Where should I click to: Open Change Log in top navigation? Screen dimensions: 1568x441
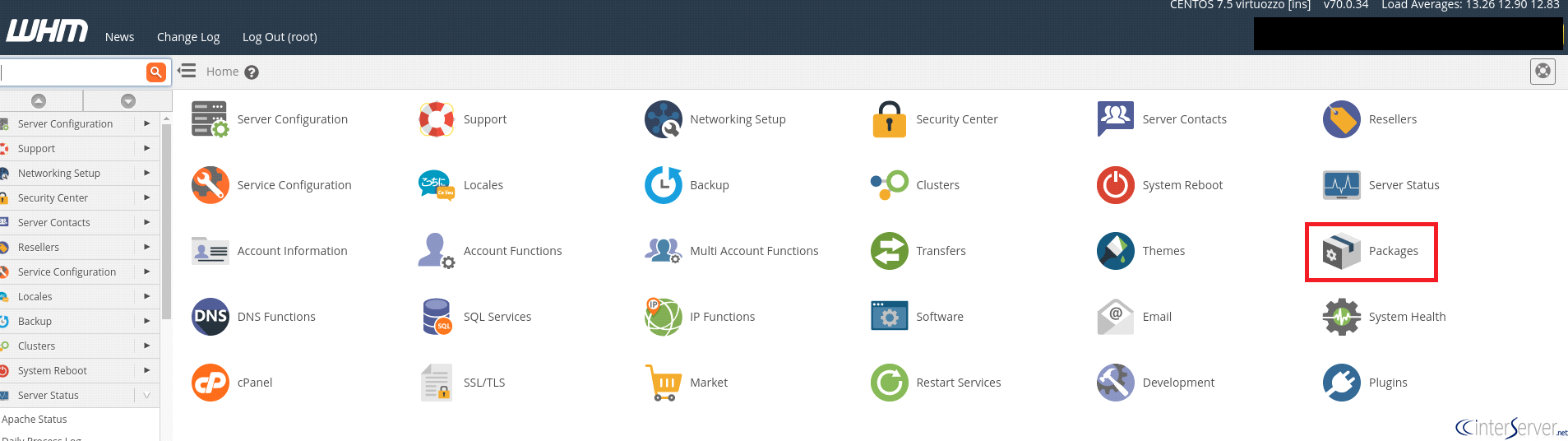point(188,37)
